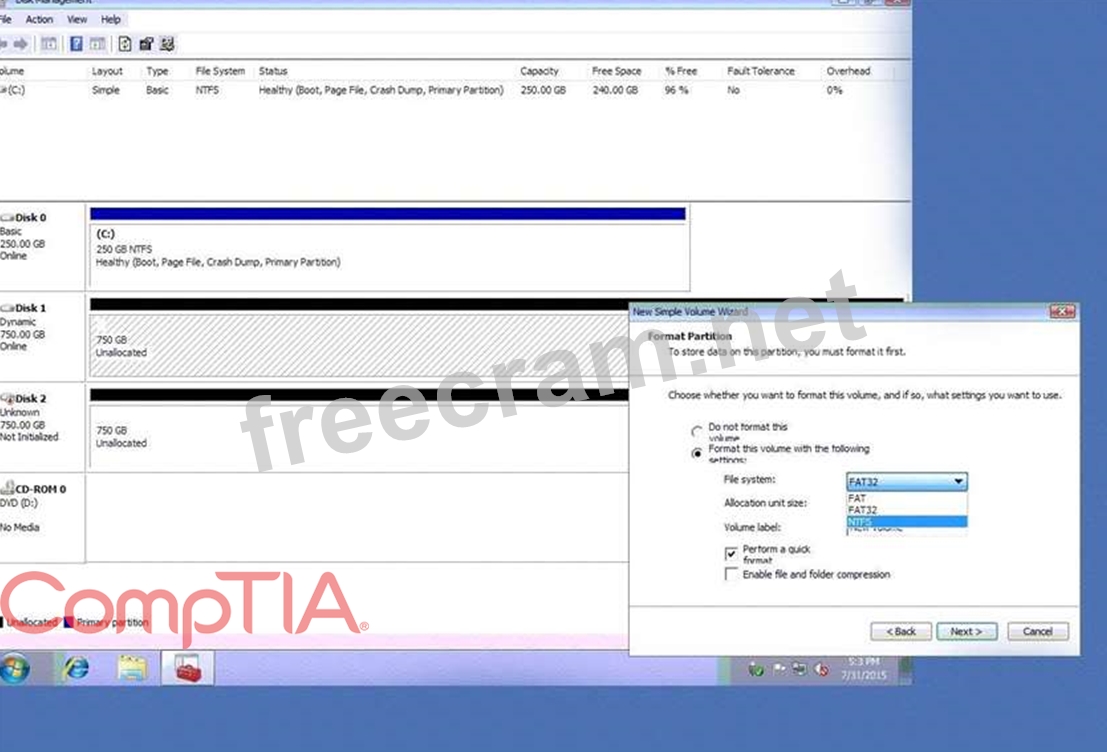Click the File System column header
The width and height of the screenshot is (1107, 752).
coord(220,71)
